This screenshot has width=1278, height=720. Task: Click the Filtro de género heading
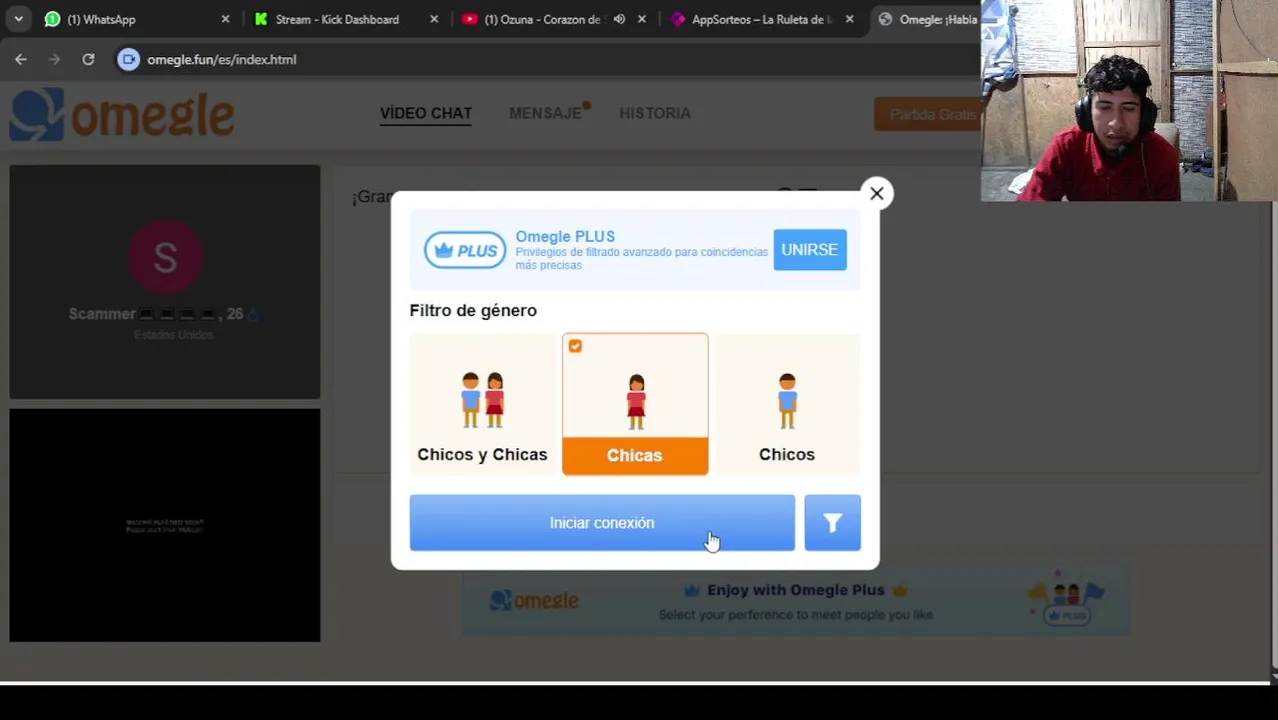pos(473,311)
